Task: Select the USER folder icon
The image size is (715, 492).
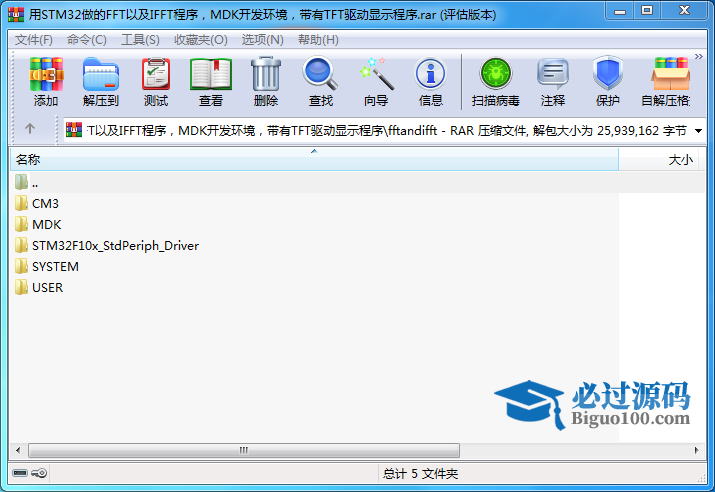Action: (x=21, y=287)
